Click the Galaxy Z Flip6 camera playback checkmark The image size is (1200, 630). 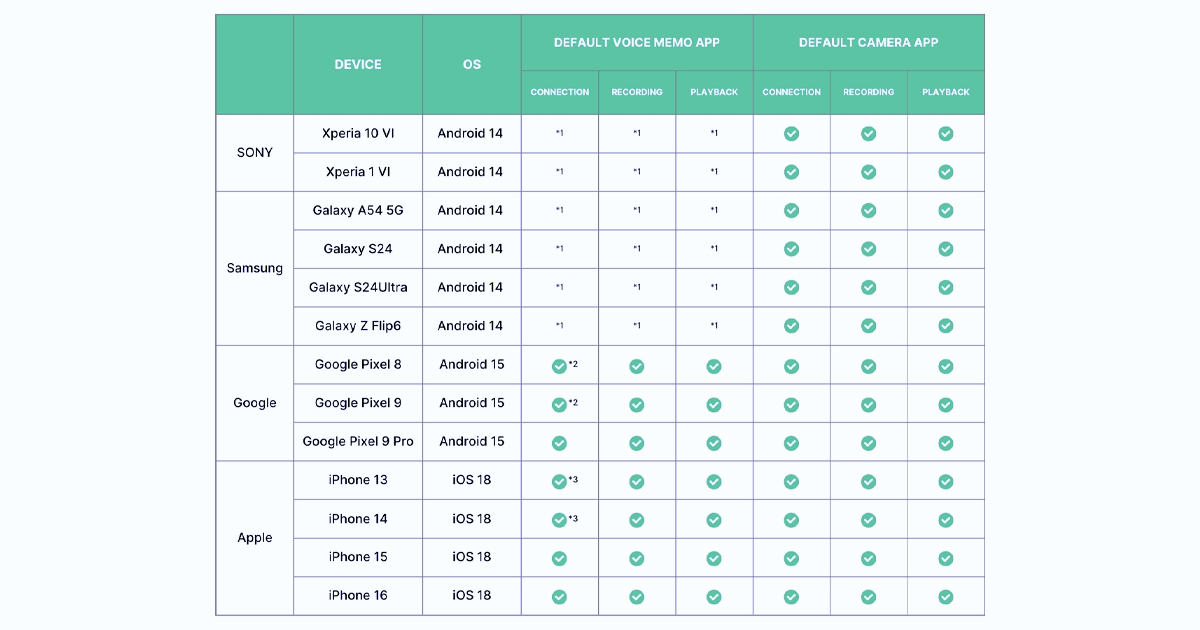point(945,326)
